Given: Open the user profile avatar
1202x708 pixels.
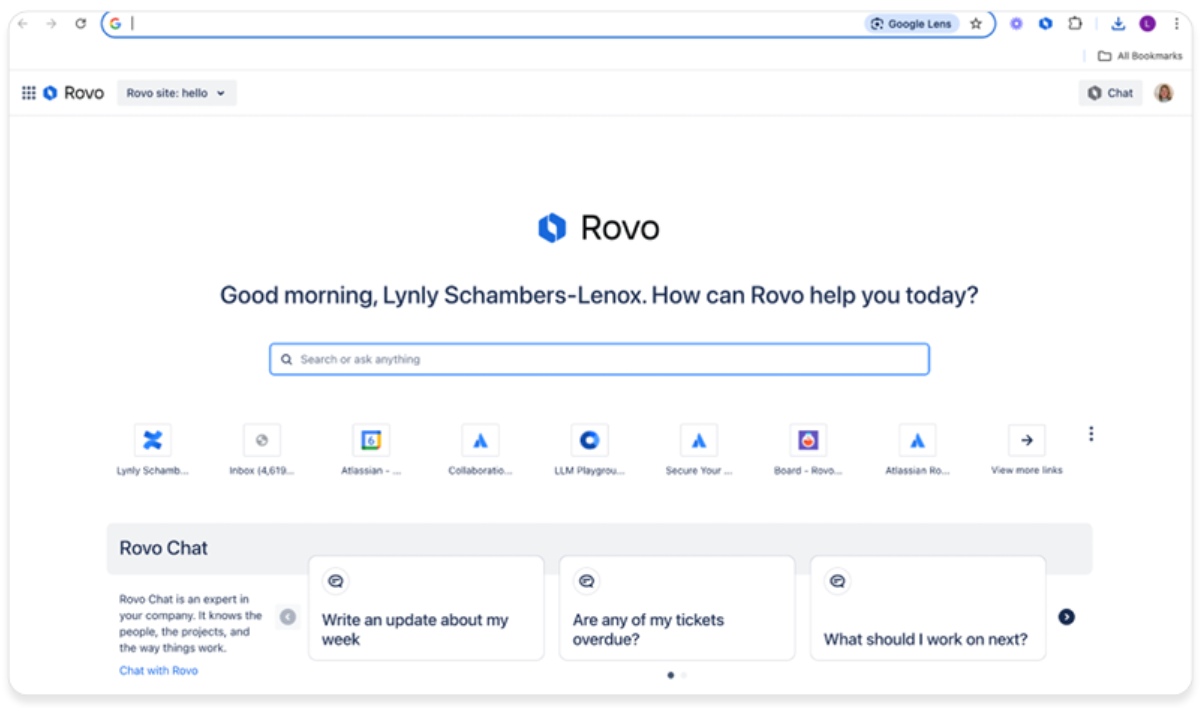Looking at the screenshot, I should (x=1164, y=93).
